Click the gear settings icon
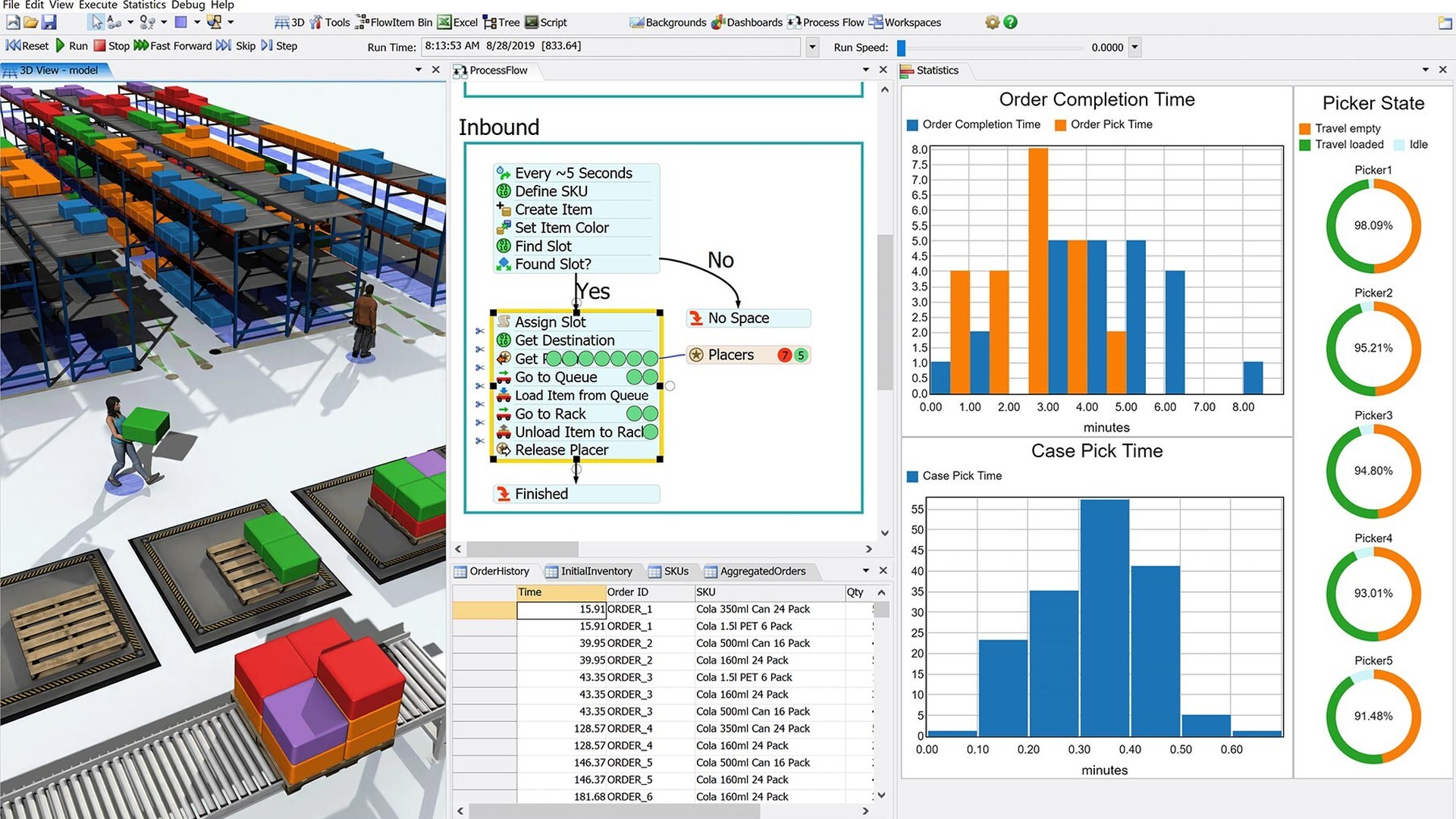The width and height of the screenshot is (1456, 819). 992,22
